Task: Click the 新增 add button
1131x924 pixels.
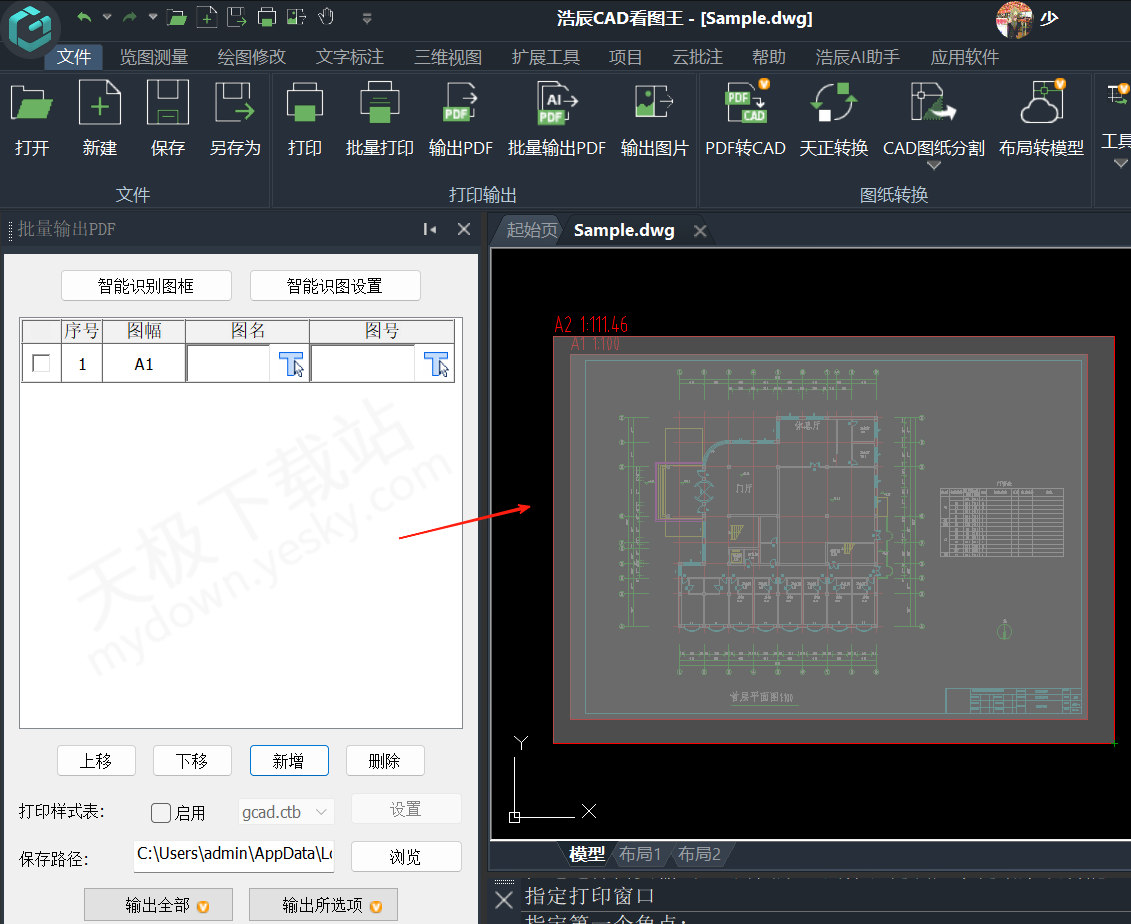Action: [x=289, y=761]
